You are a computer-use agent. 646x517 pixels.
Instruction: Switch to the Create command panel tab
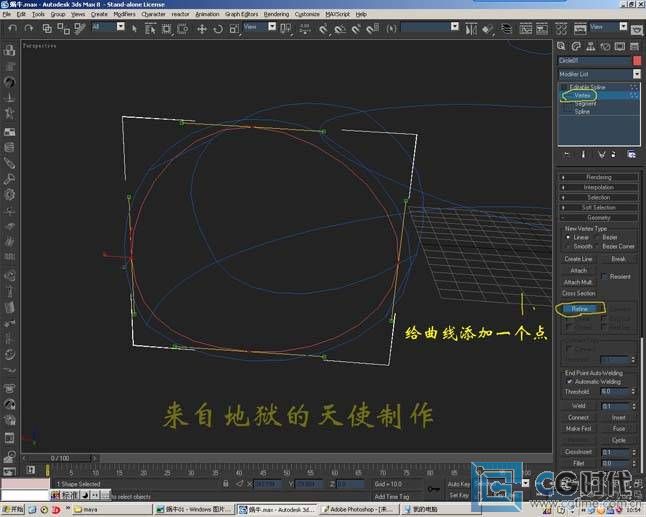coord(561,46)
